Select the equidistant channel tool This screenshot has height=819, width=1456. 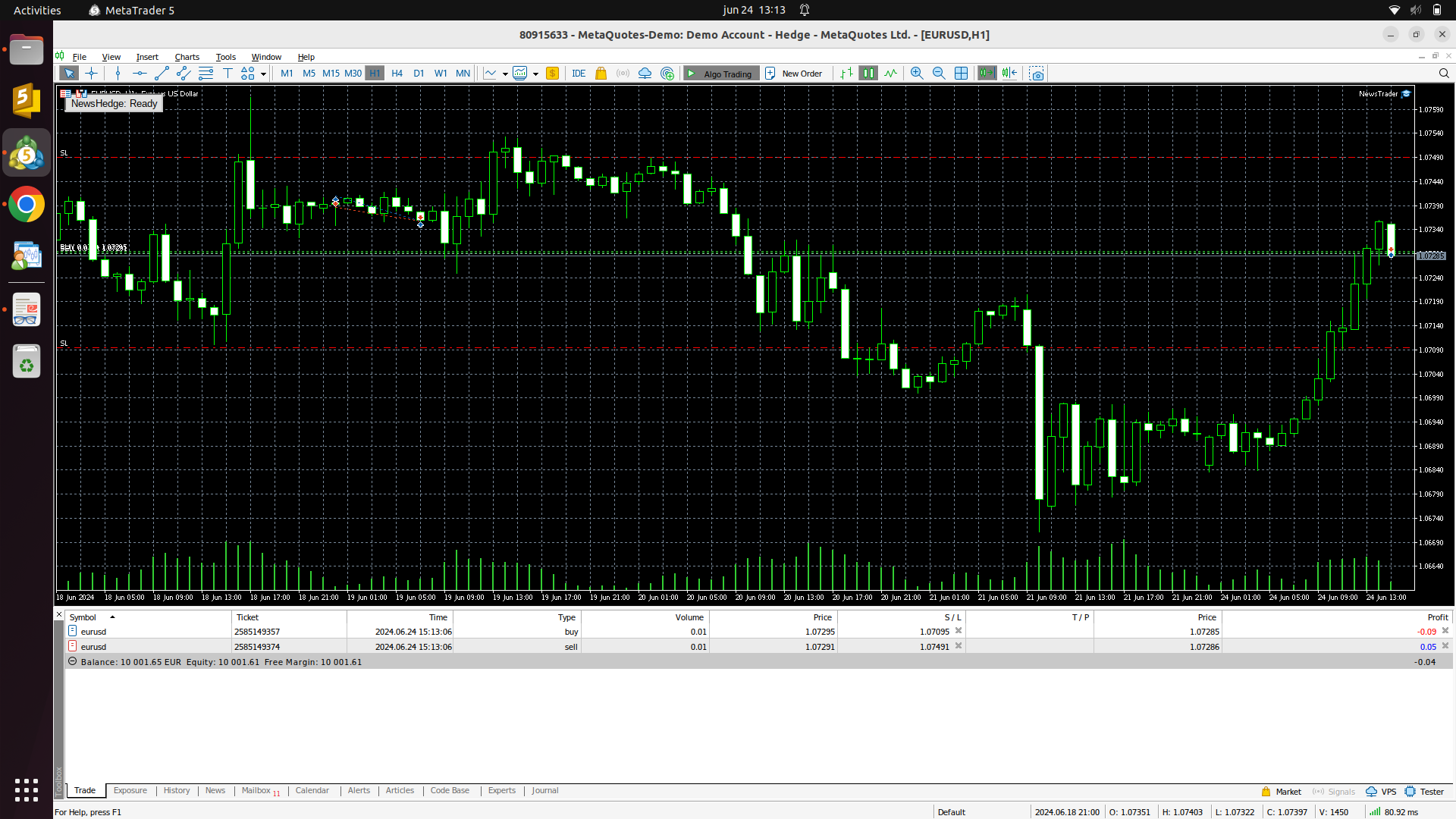(x=184, y=74)
